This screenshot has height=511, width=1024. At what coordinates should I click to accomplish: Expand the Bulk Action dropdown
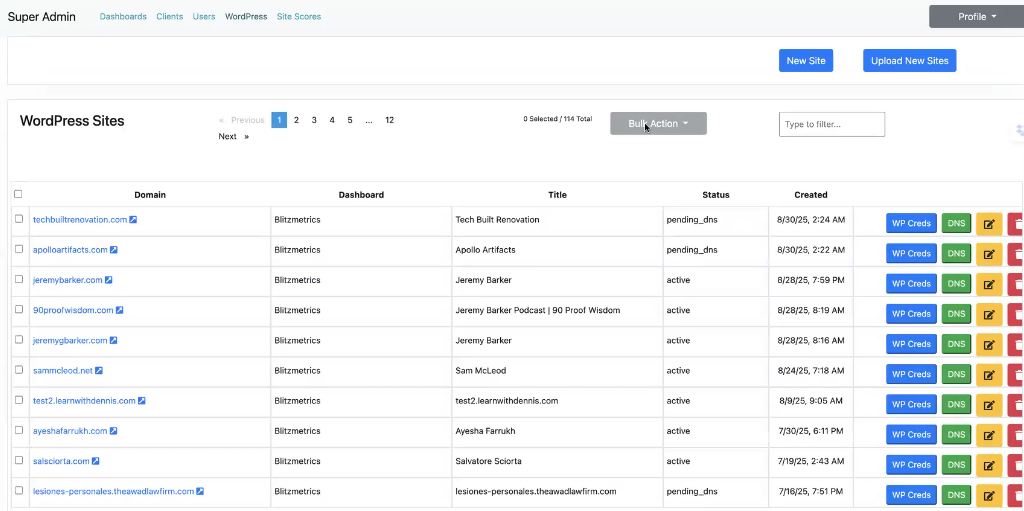(x=658, y=123)
